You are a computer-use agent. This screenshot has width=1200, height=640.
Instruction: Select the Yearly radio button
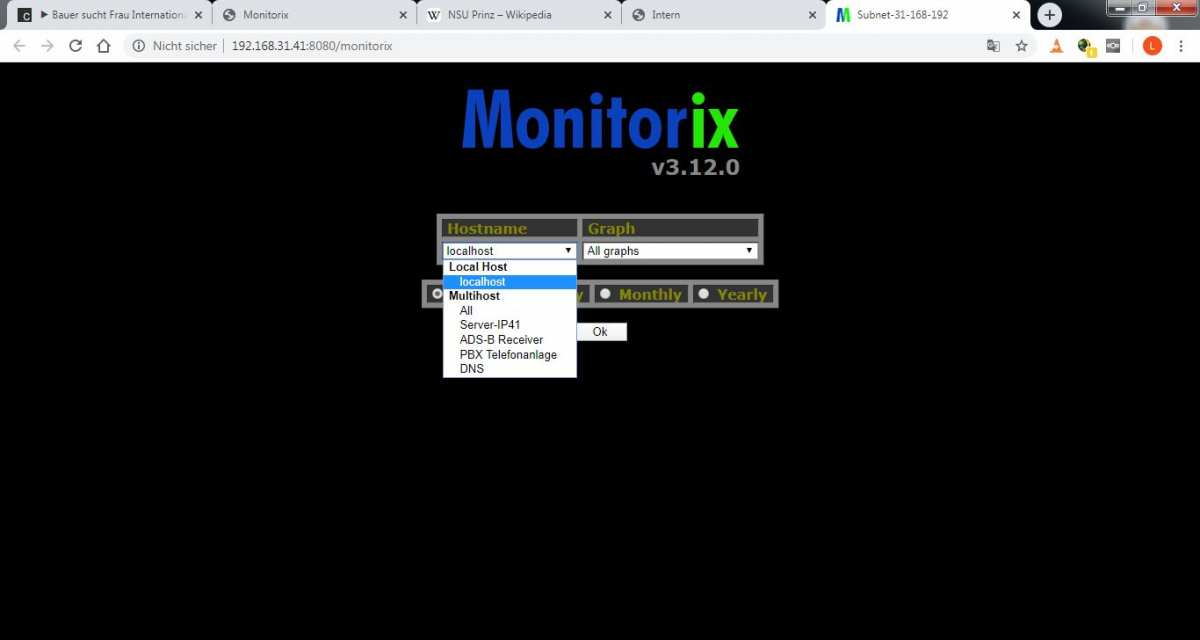703,294
